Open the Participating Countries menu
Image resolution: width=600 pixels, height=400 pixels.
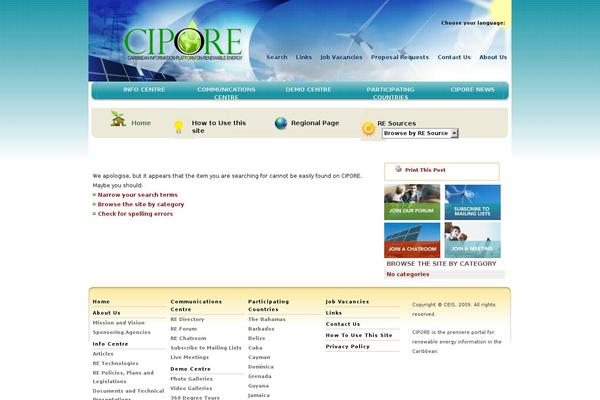390,93
